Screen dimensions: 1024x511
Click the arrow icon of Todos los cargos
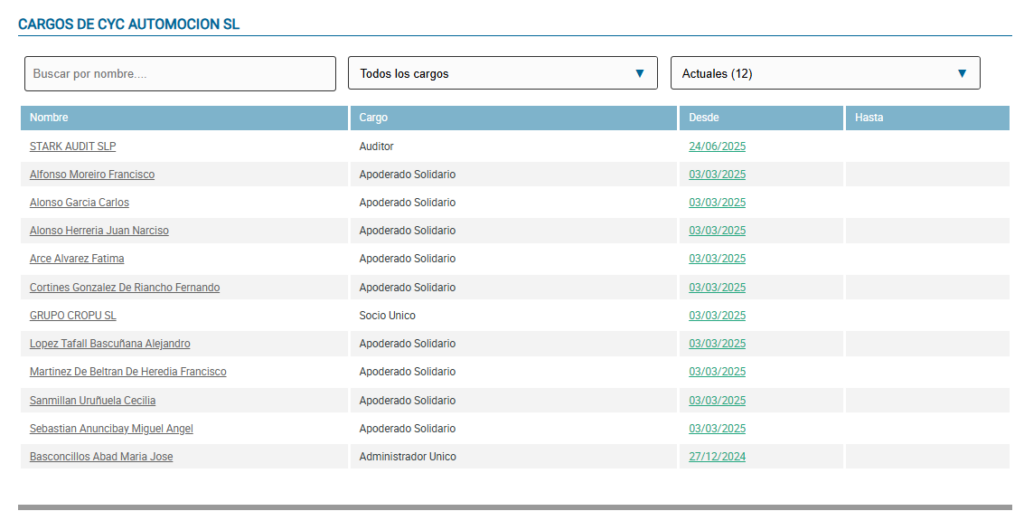pos(639,74)
